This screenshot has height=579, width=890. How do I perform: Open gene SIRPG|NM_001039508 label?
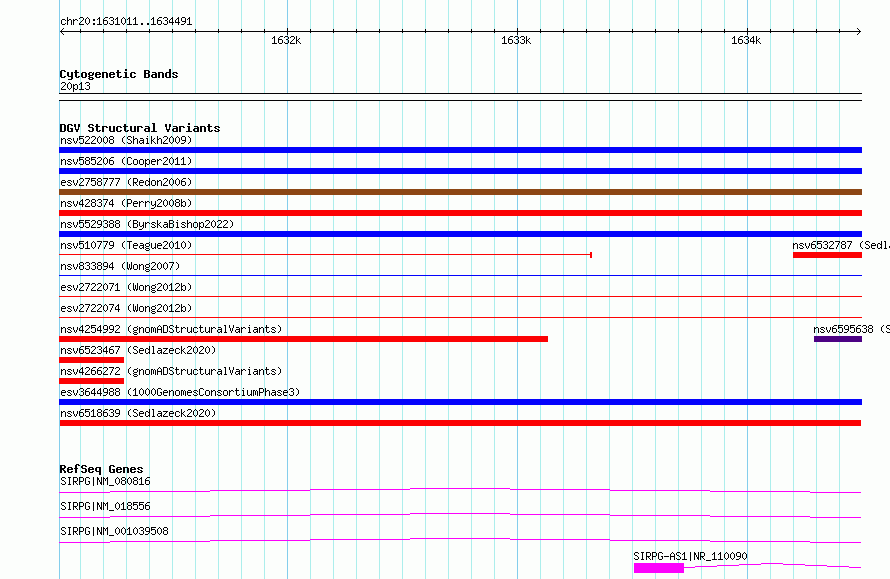click(x=114, y=531)
